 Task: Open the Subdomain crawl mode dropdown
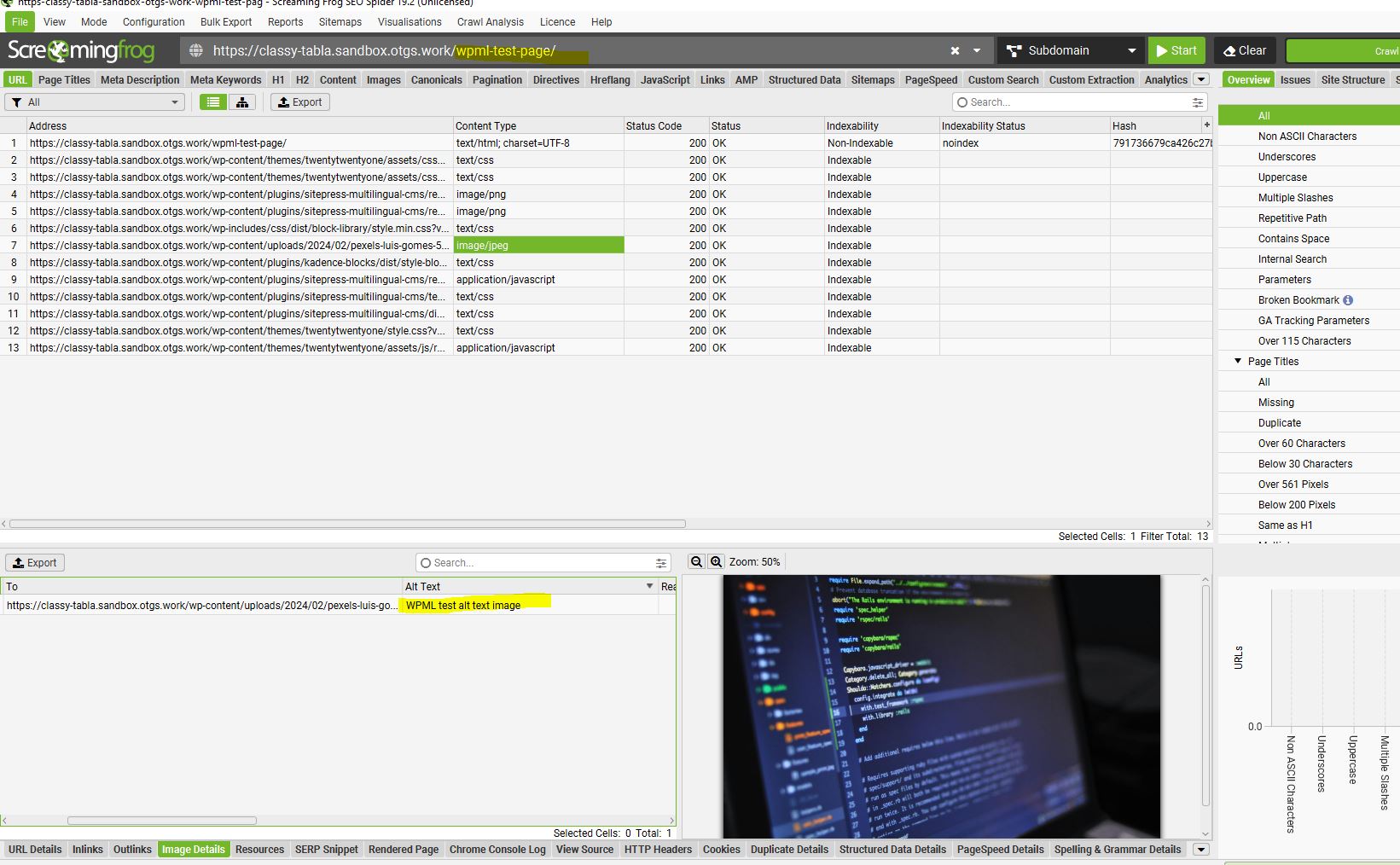coord(1072,51)
